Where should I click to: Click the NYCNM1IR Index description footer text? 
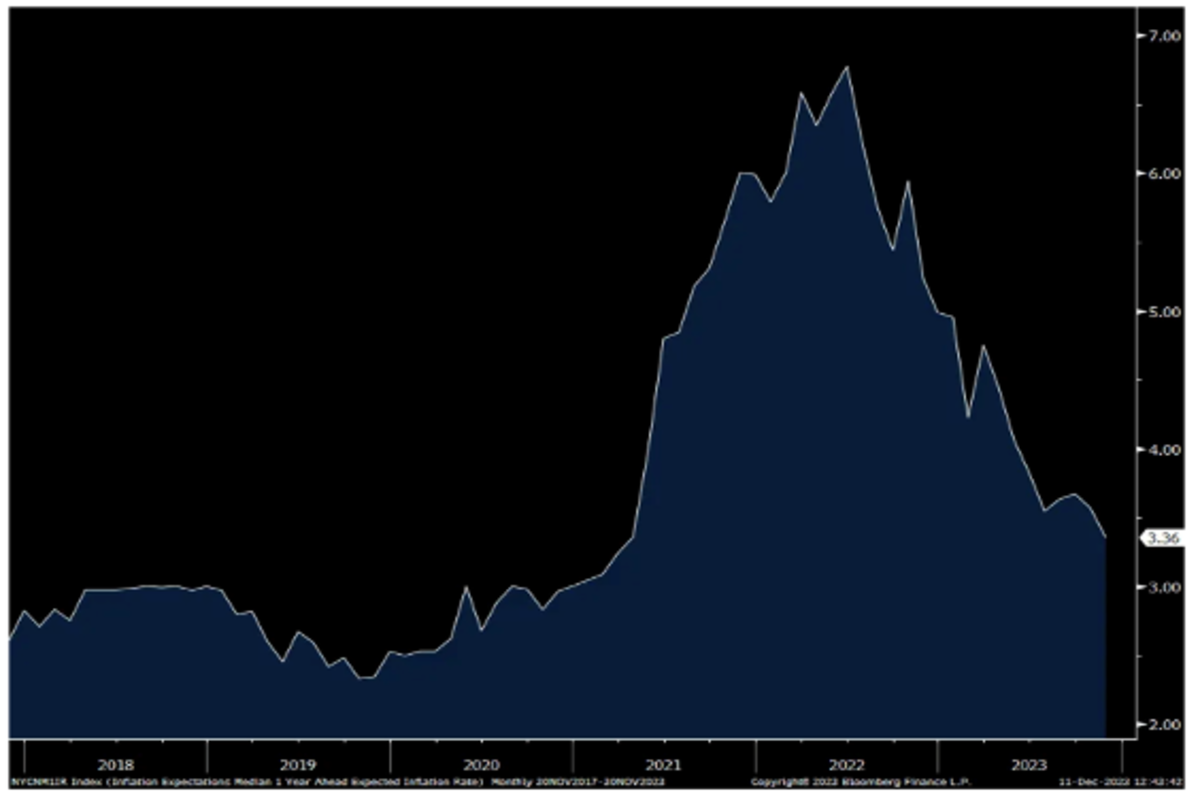tap(330, 780)
